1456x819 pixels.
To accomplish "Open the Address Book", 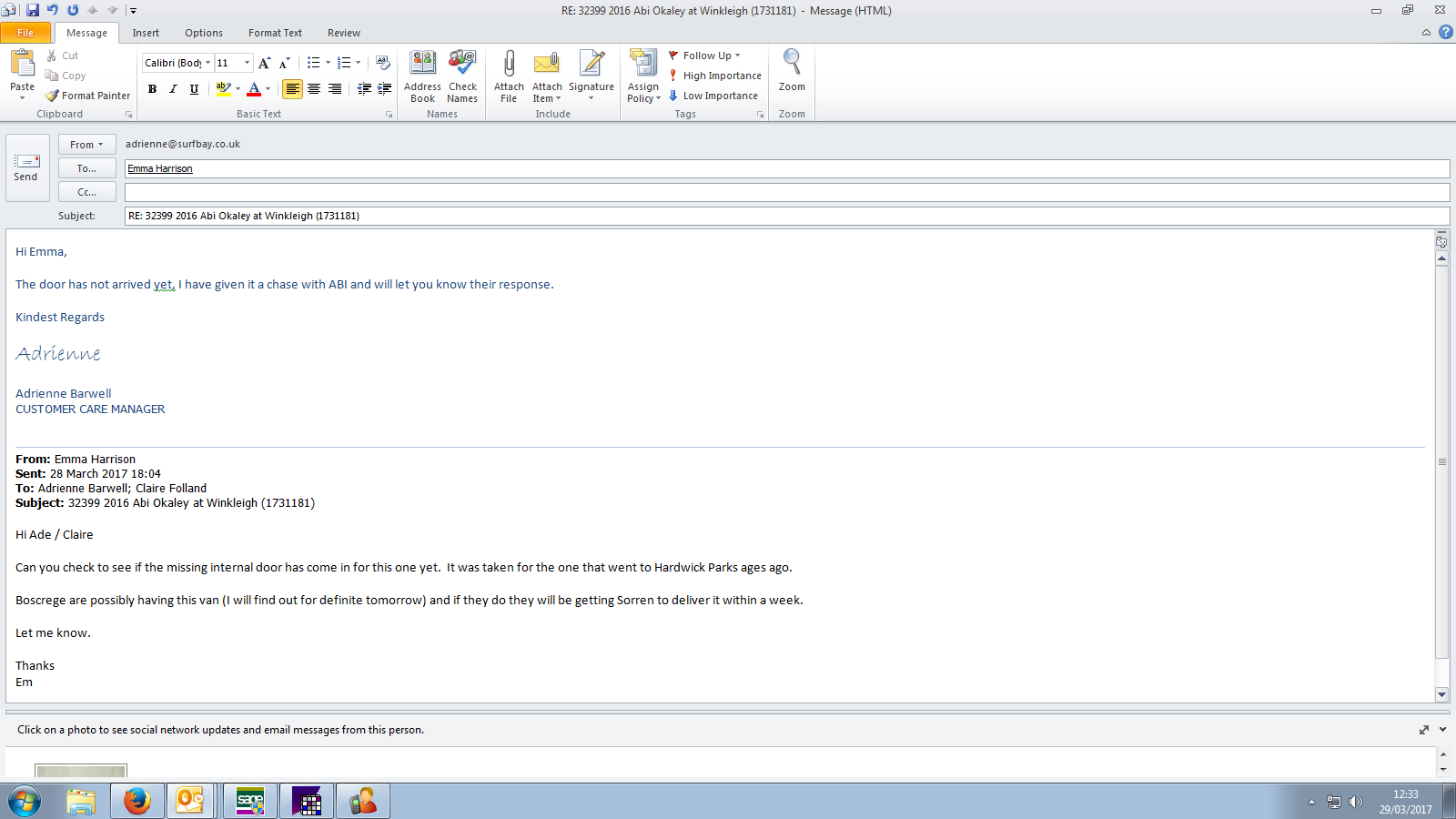I will (x=422, y=76).
